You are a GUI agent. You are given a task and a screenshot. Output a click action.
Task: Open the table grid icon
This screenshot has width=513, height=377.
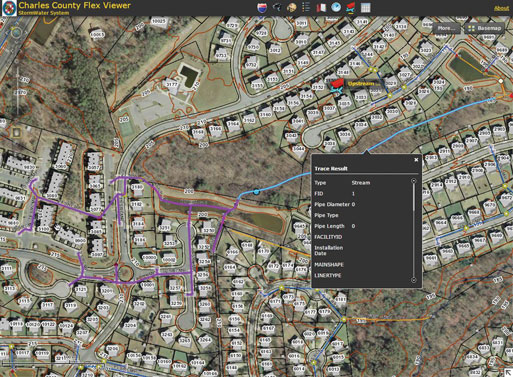tap(366, 8)
